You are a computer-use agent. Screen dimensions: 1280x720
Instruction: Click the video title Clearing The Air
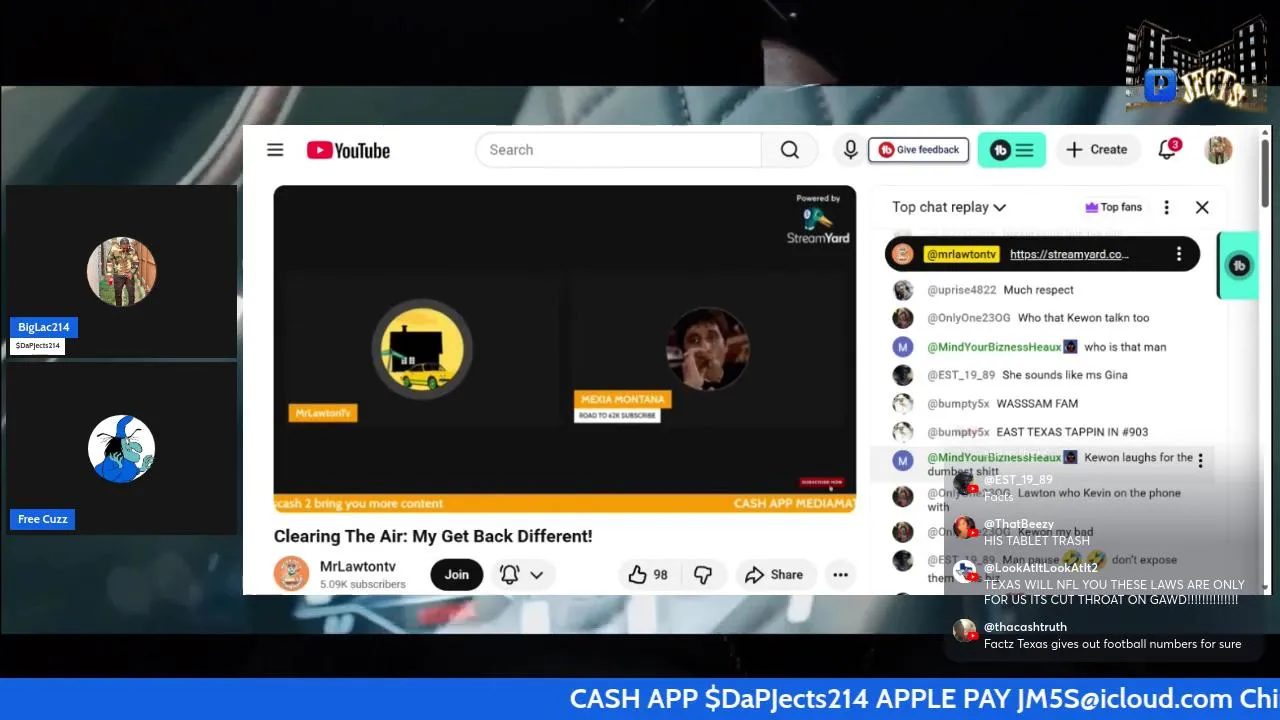(x=433, y=536)
